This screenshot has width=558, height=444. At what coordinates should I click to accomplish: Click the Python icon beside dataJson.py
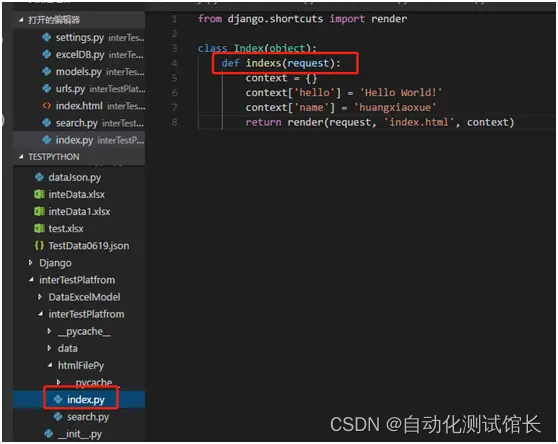pyautogui.click(x=39, y=177)
